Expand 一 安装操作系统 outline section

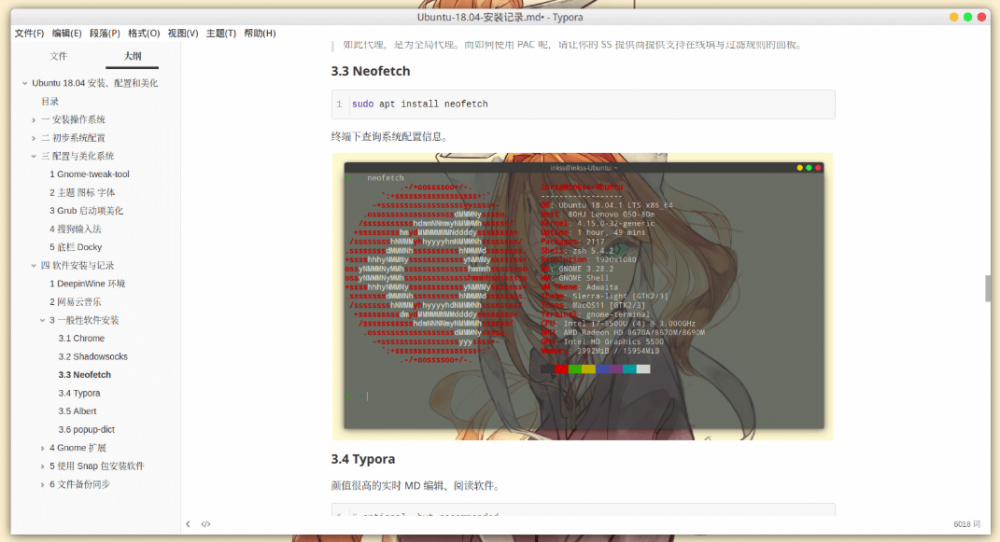(34, 120)
